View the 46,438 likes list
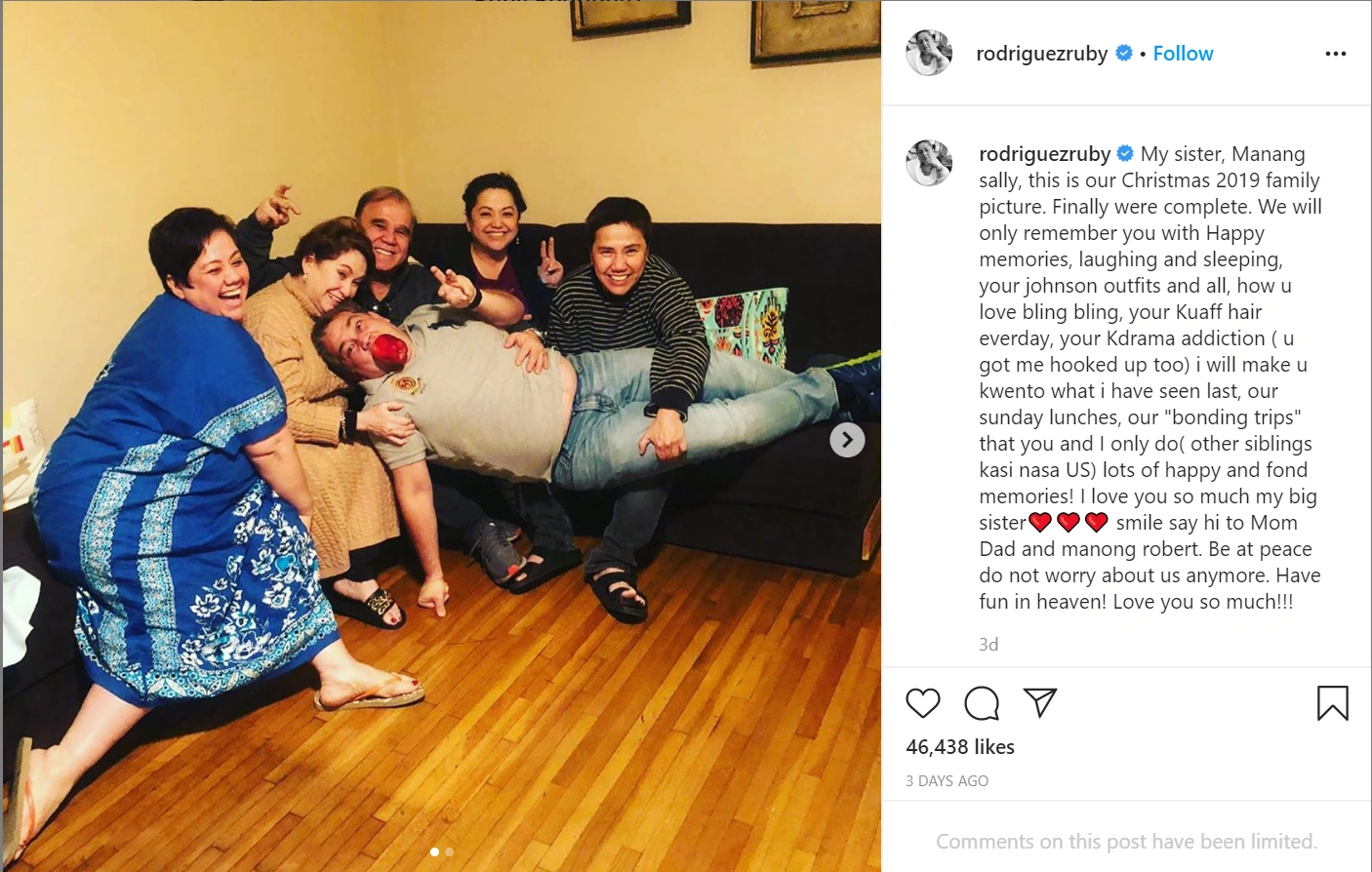Viewport: 1372px width, 872px height. tap(960, 747)
